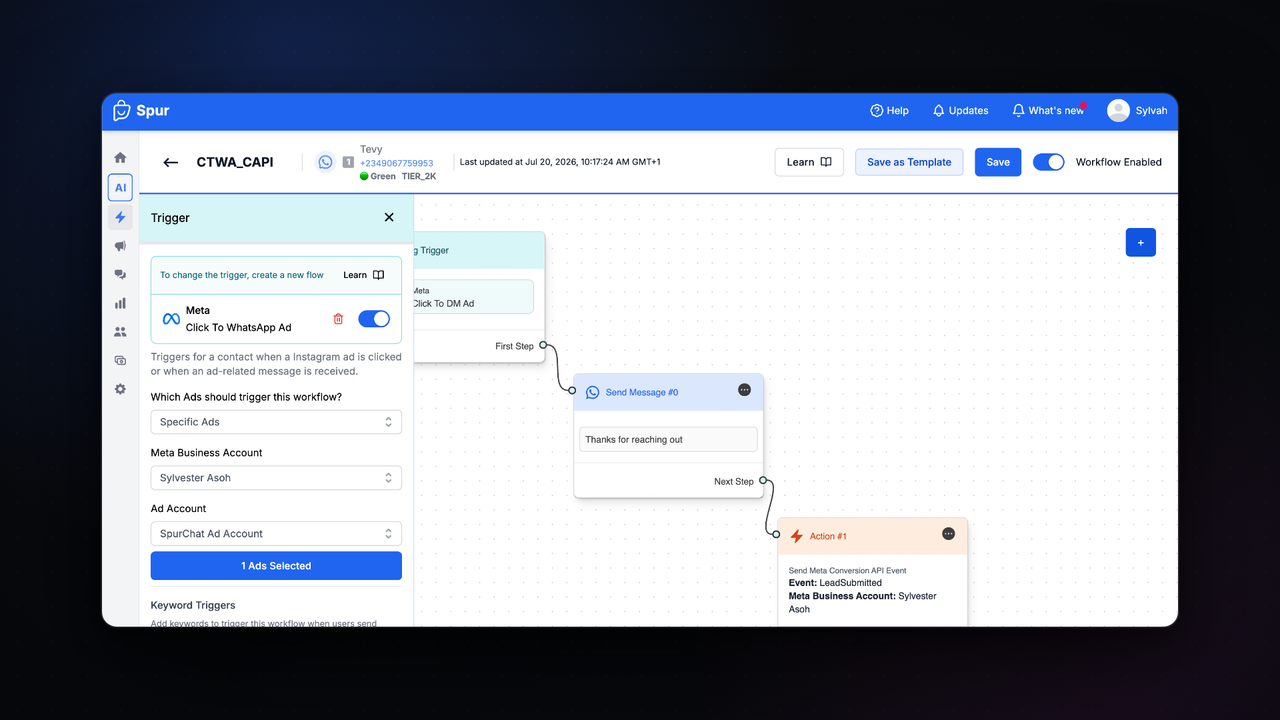Viewport: 1280px width, 720px height.
Task: Click the 'Last updated at' timestamp
Action: [560, 162]
